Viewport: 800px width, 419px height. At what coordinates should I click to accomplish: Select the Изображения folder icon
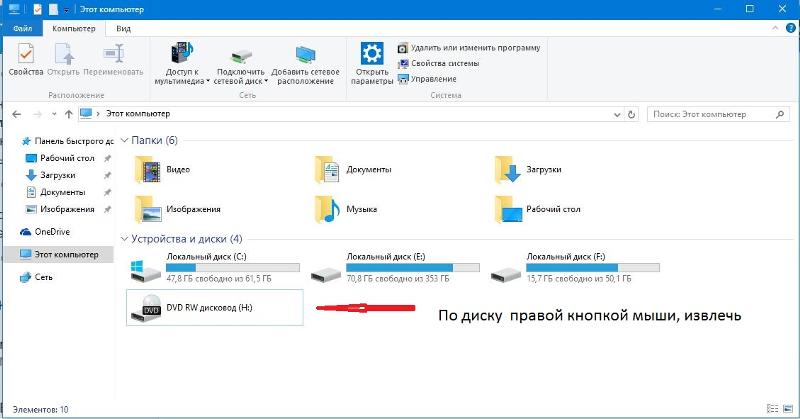point(148,210)
